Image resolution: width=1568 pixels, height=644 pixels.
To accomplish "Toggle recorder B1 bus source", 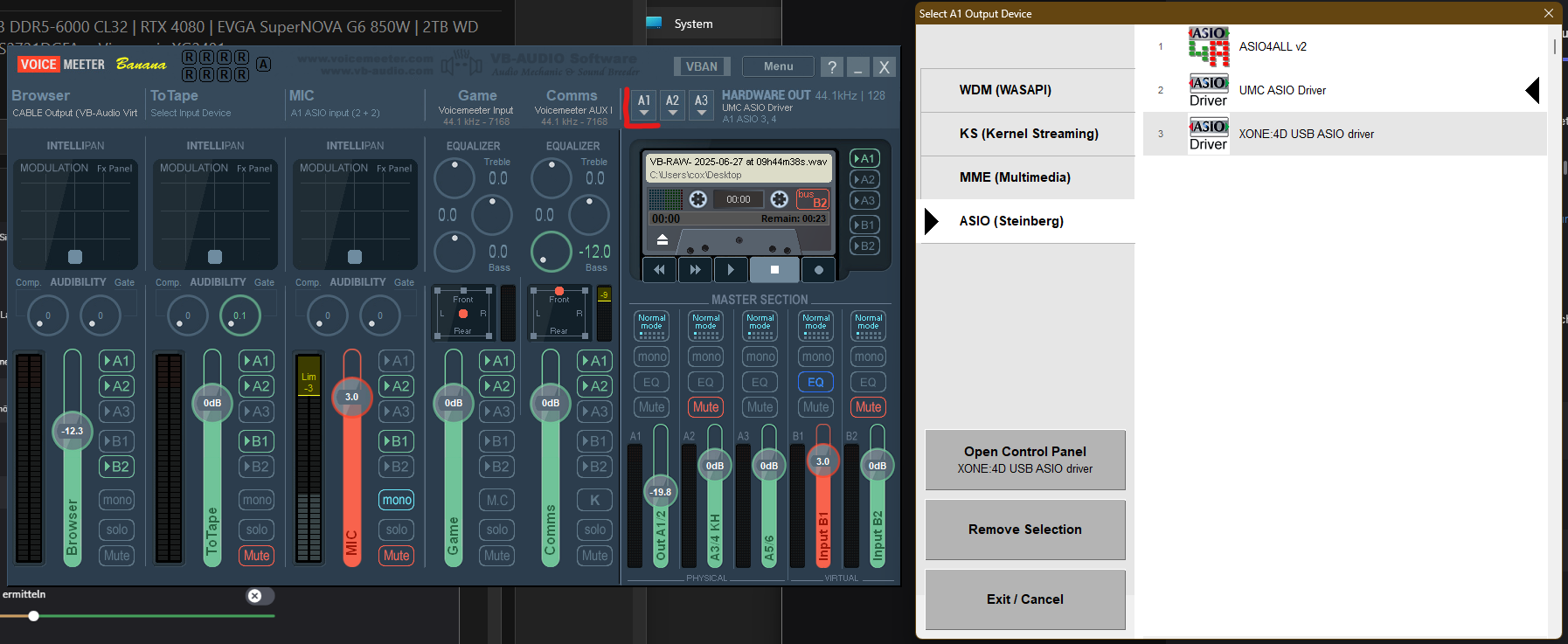I will coord(864,225).
